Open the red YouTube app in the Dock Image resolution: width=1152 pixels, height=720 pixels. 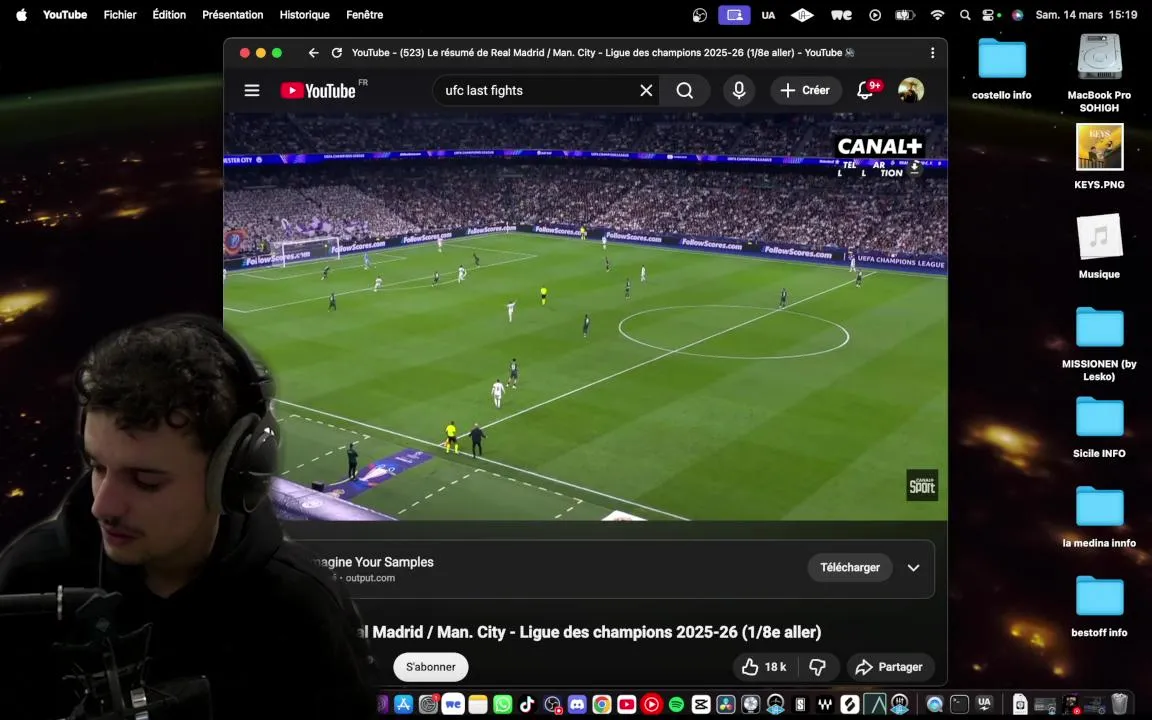click(x=627, y=705)
